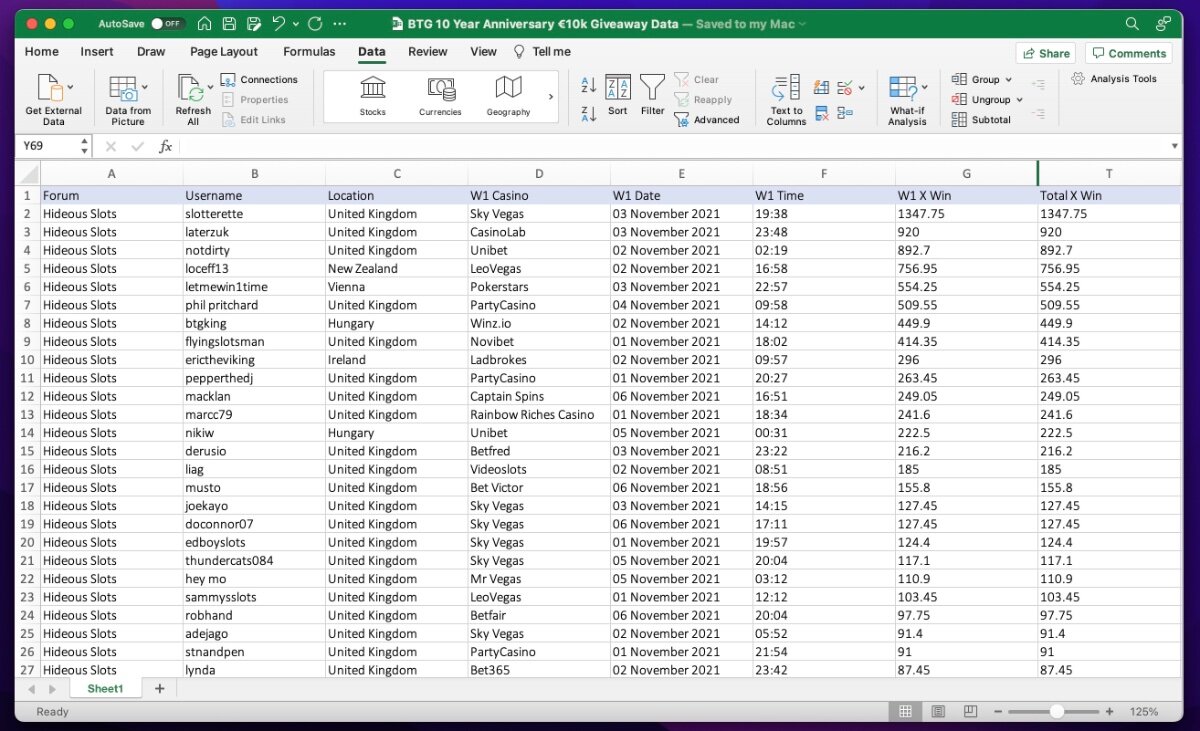Click the zoom slider handle
This screenshot has height=731, width=1200.
click(1057, 712)
